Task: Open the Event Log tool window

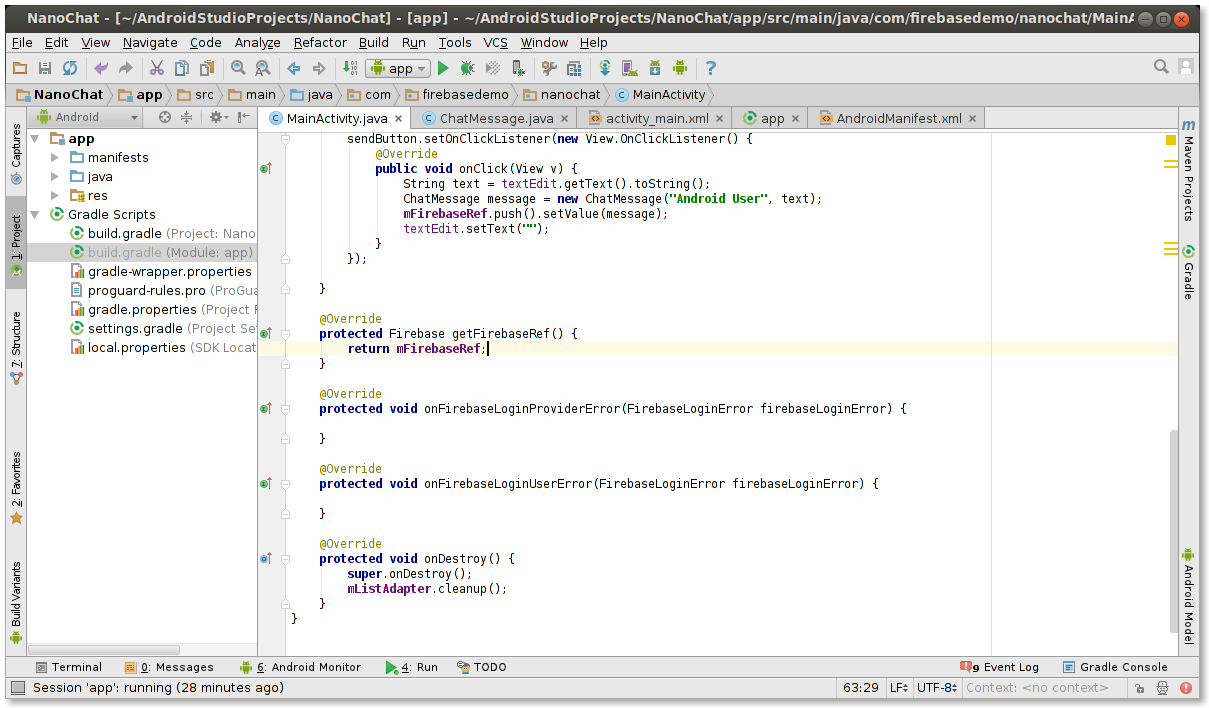Action: point(999,667)
